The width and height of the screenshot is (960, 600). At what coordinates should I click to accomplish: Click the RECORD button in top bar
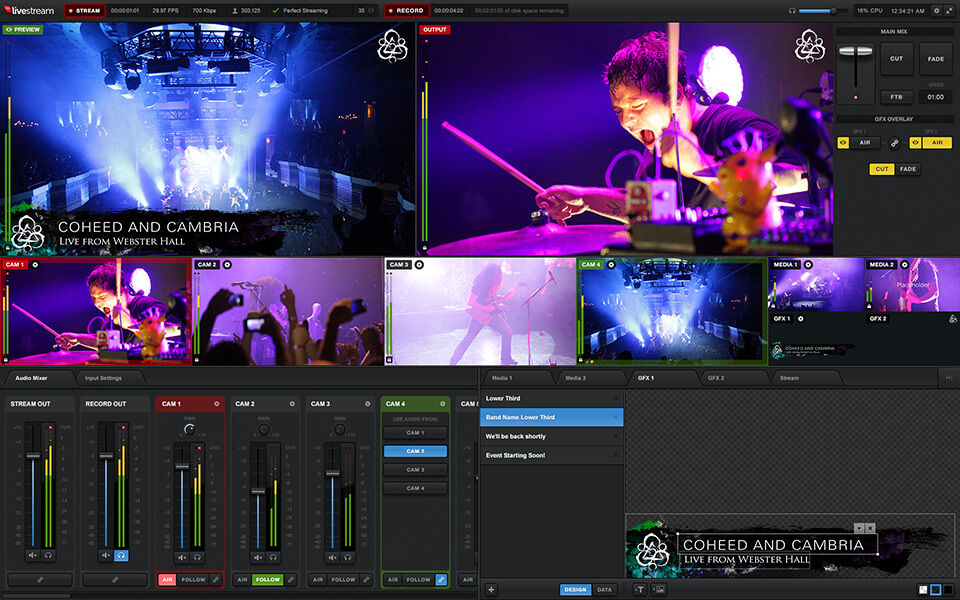tap(406, 10)
